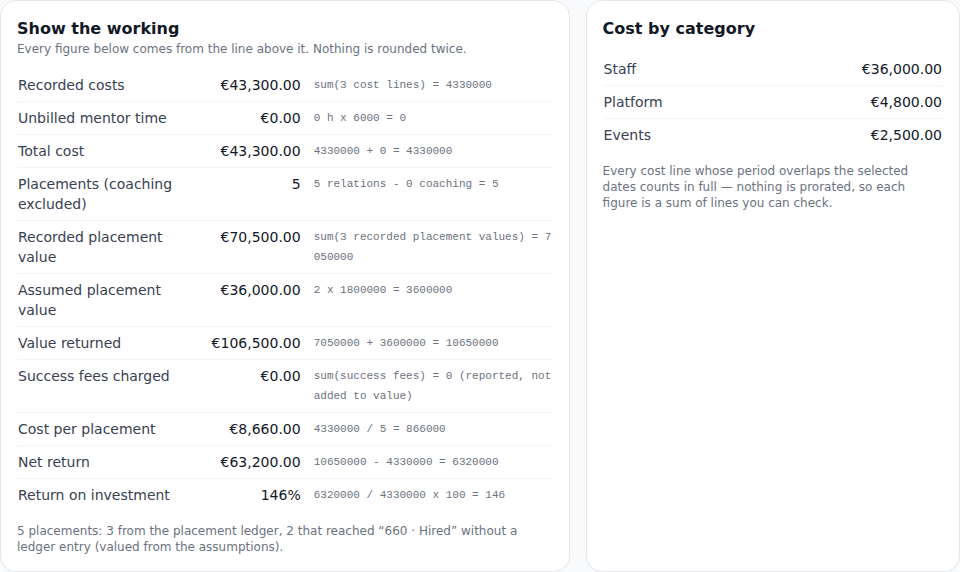This screenshot has height=572, width=960.
Task: Select formula '2 x 1800000 = 3600000'
Action: (x=383, y=290)
